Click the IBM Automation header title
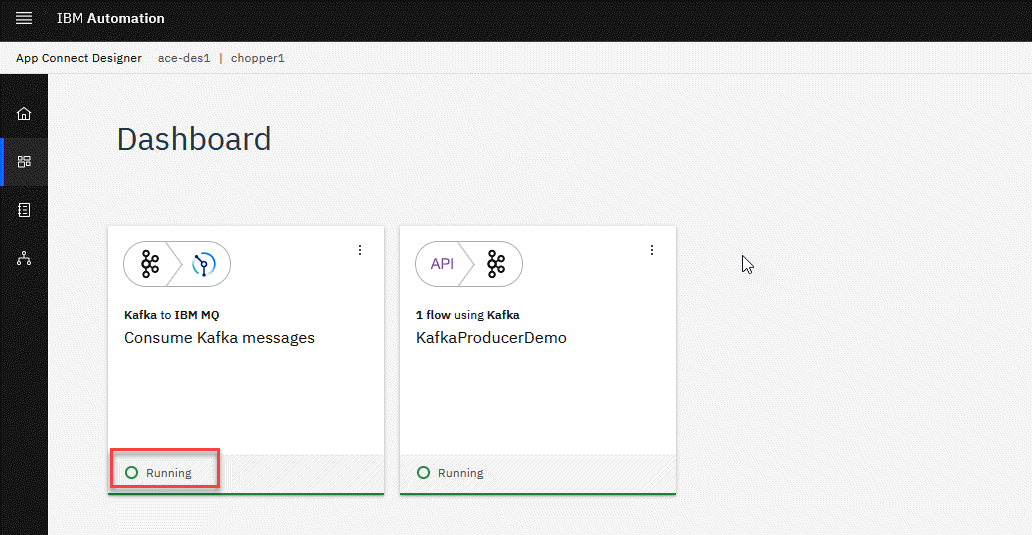 111,19
